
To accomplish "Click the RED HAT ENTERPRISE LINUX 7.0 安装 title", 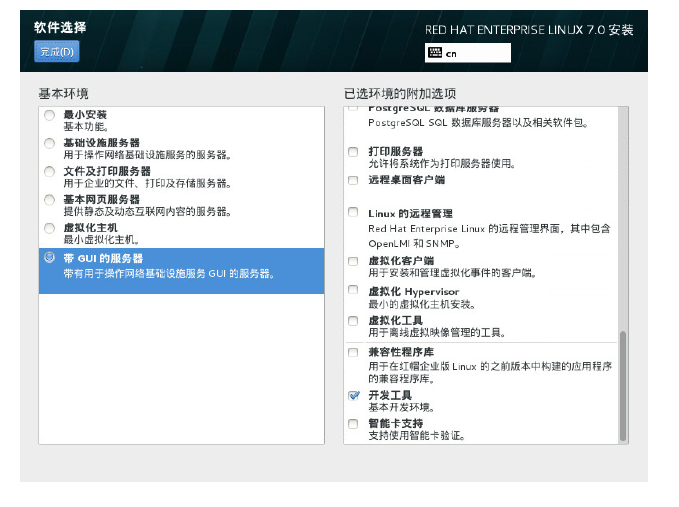I will coord(529,30).
